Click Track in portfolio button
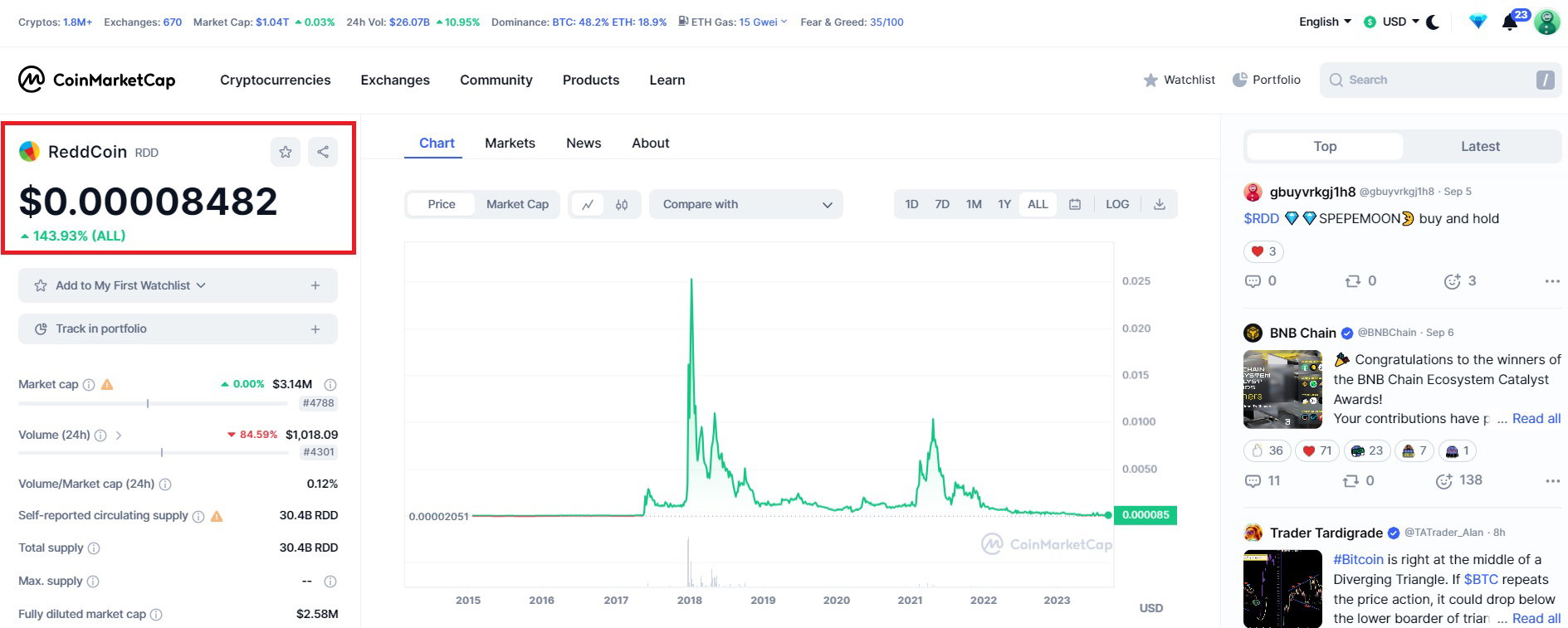The image size is (1568, 628). (x=178, y=329)
